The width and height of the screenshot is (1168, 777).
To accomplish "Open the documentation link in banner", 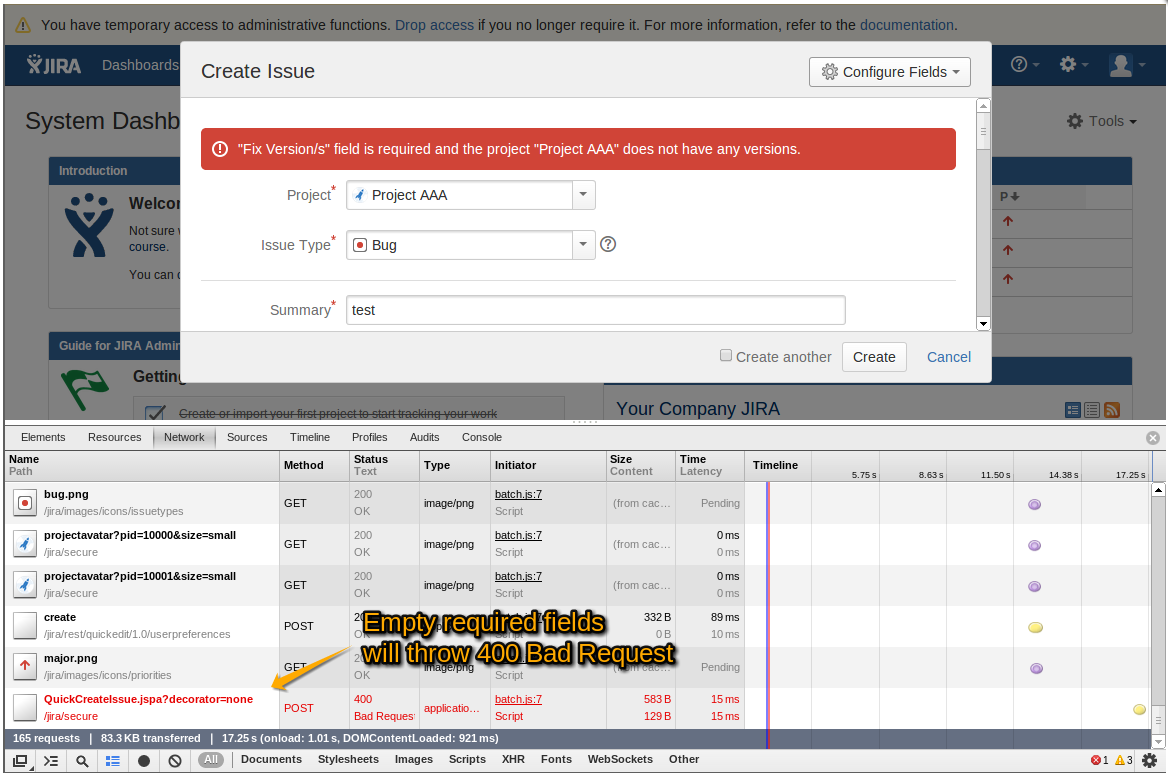I will pyautogui.click(x=907, y=25).
